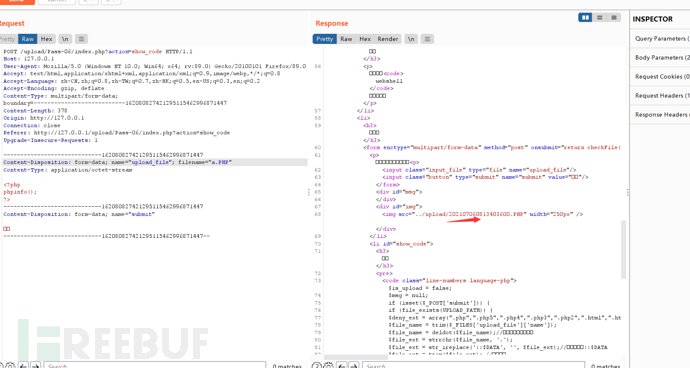This screenshot has height=368, width=690.
Task: Switch Request view to Pretty tab
Action: (x=7, y=39)
